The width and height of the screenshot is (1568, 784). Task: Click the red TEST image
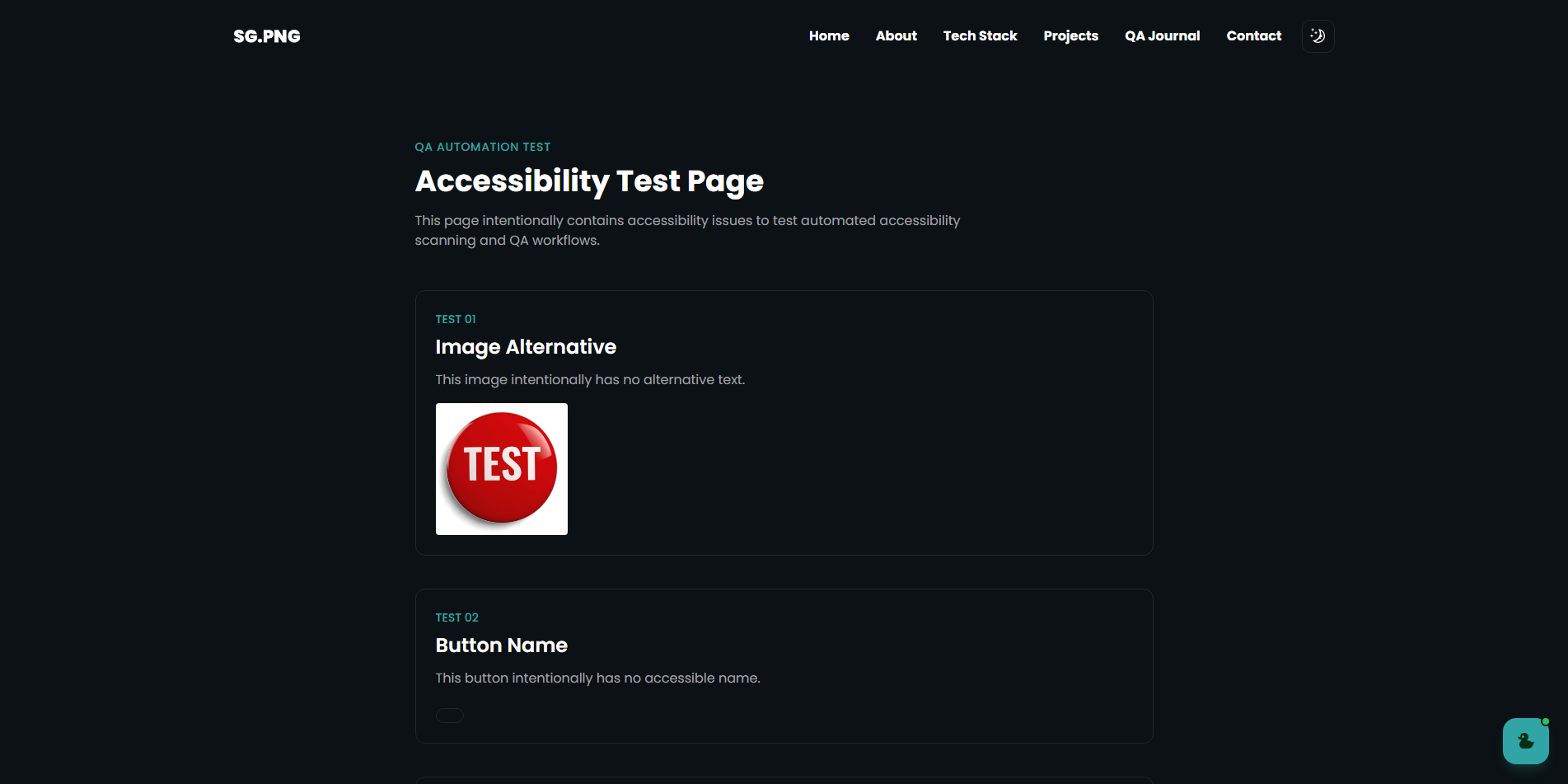tap(502, 469)
